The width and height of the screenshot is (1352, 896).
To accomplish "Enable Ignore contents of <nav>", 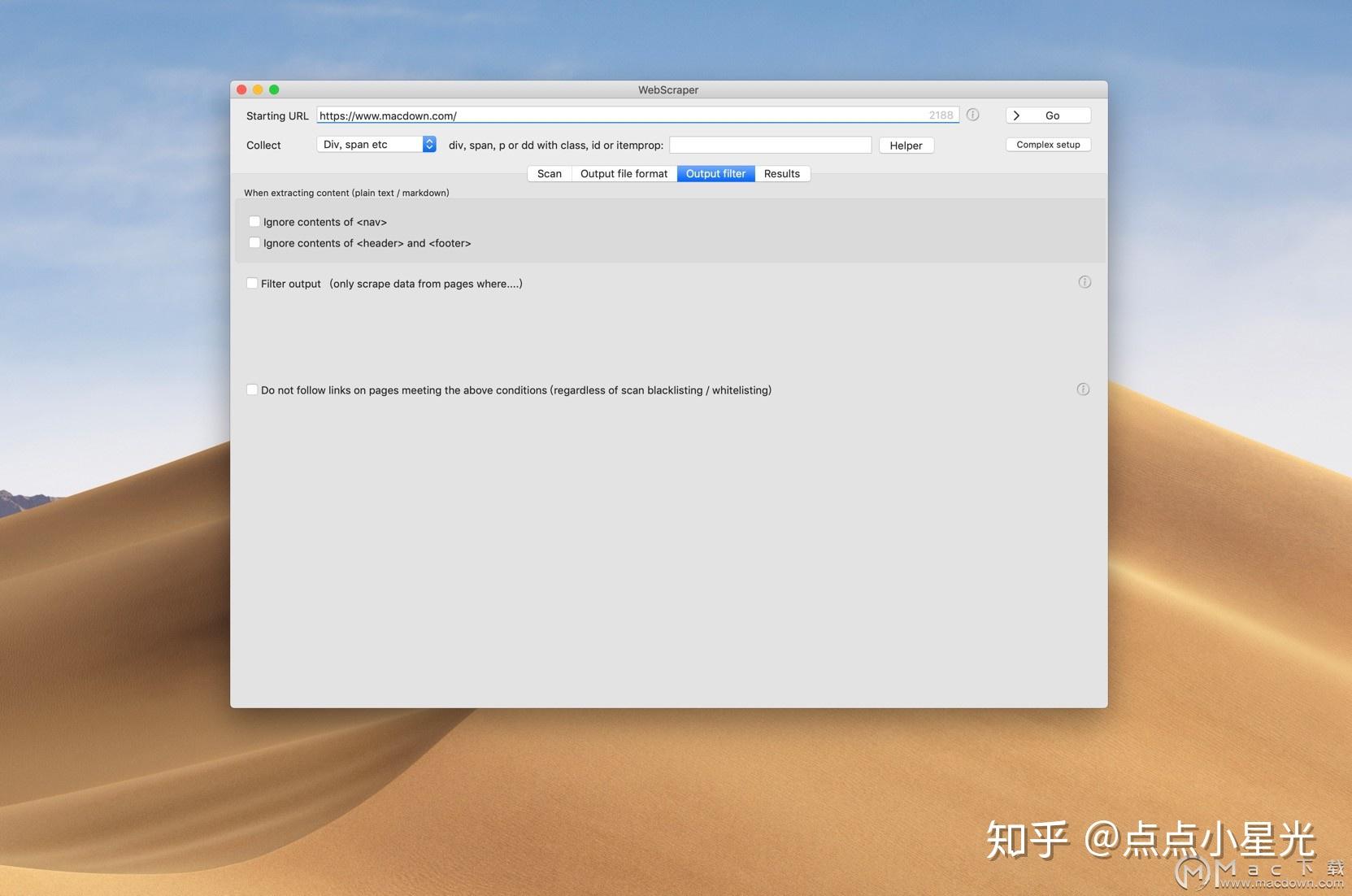I will [x=254, y=221].
